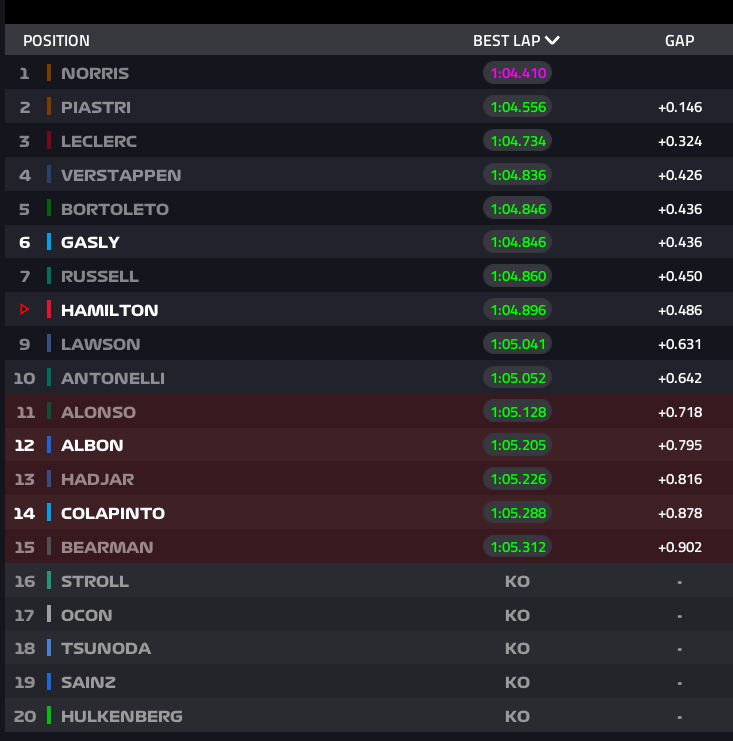Click the green team bar next to Hulkenberg
This screenshot has height=741, width=733.
(48, 716)
